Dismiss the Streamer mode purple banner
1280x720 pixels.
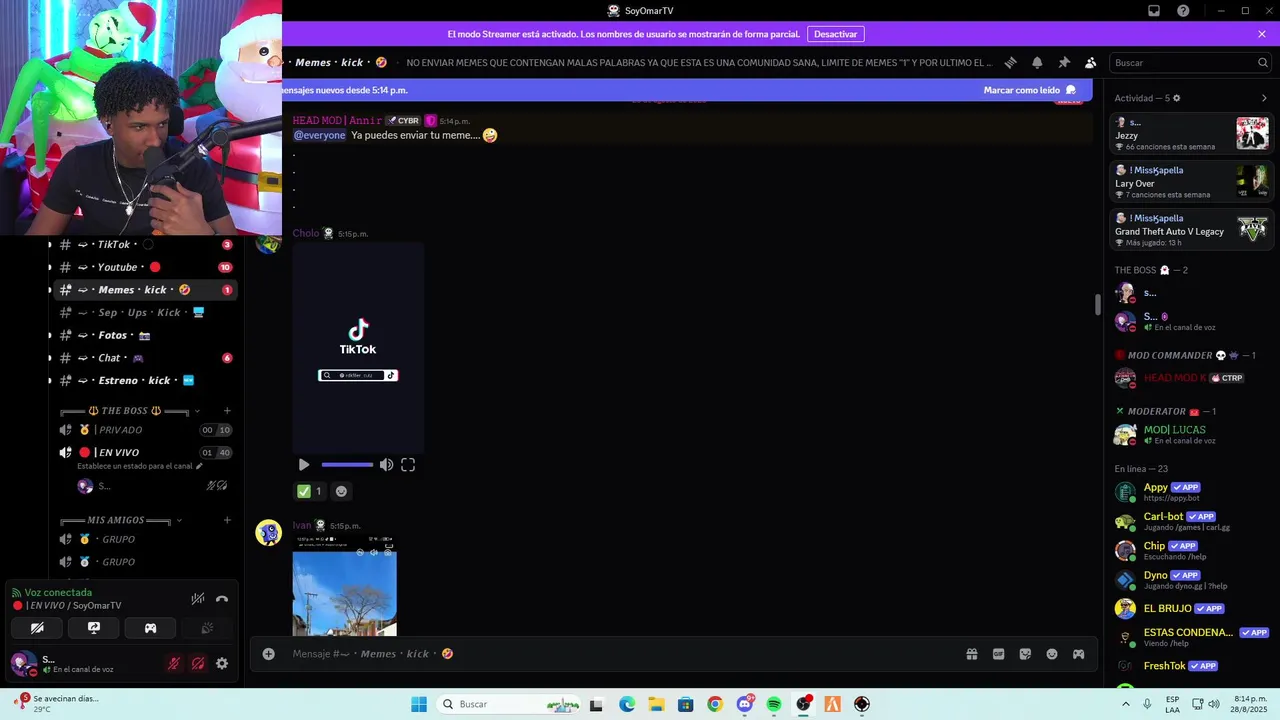tap(1262, 34)
